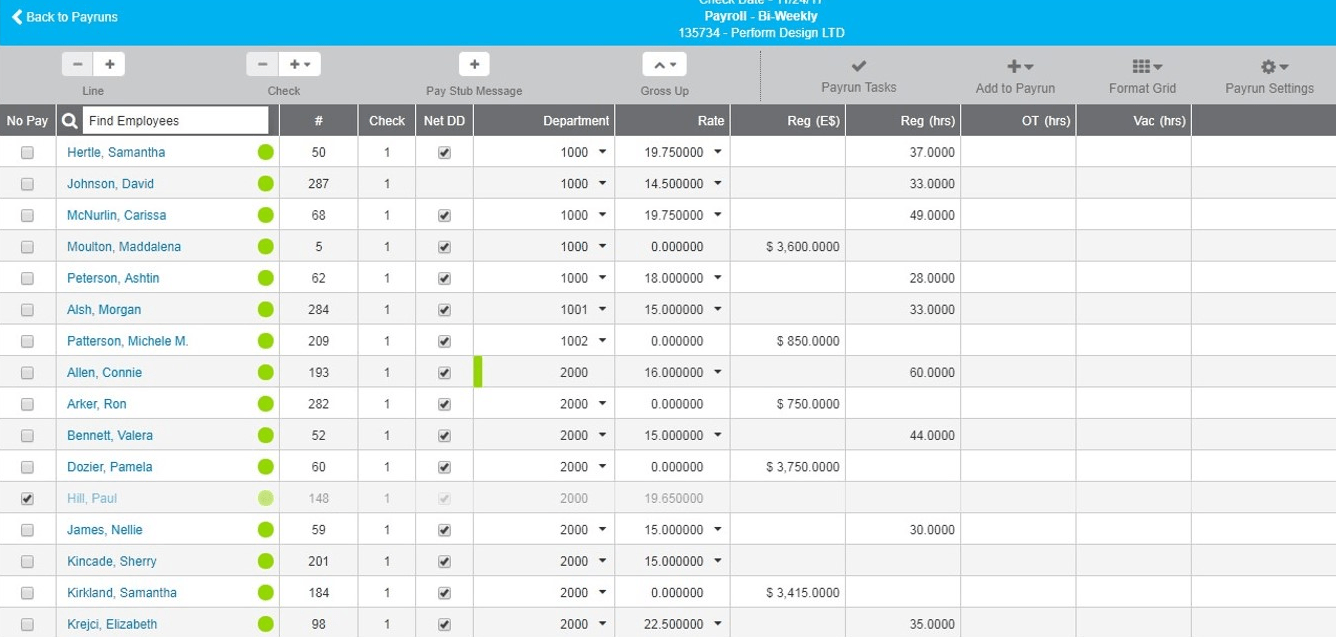Open employee Moulton, Maddalena
Screen dimensions: 1336x637
[x=124, y=247]
